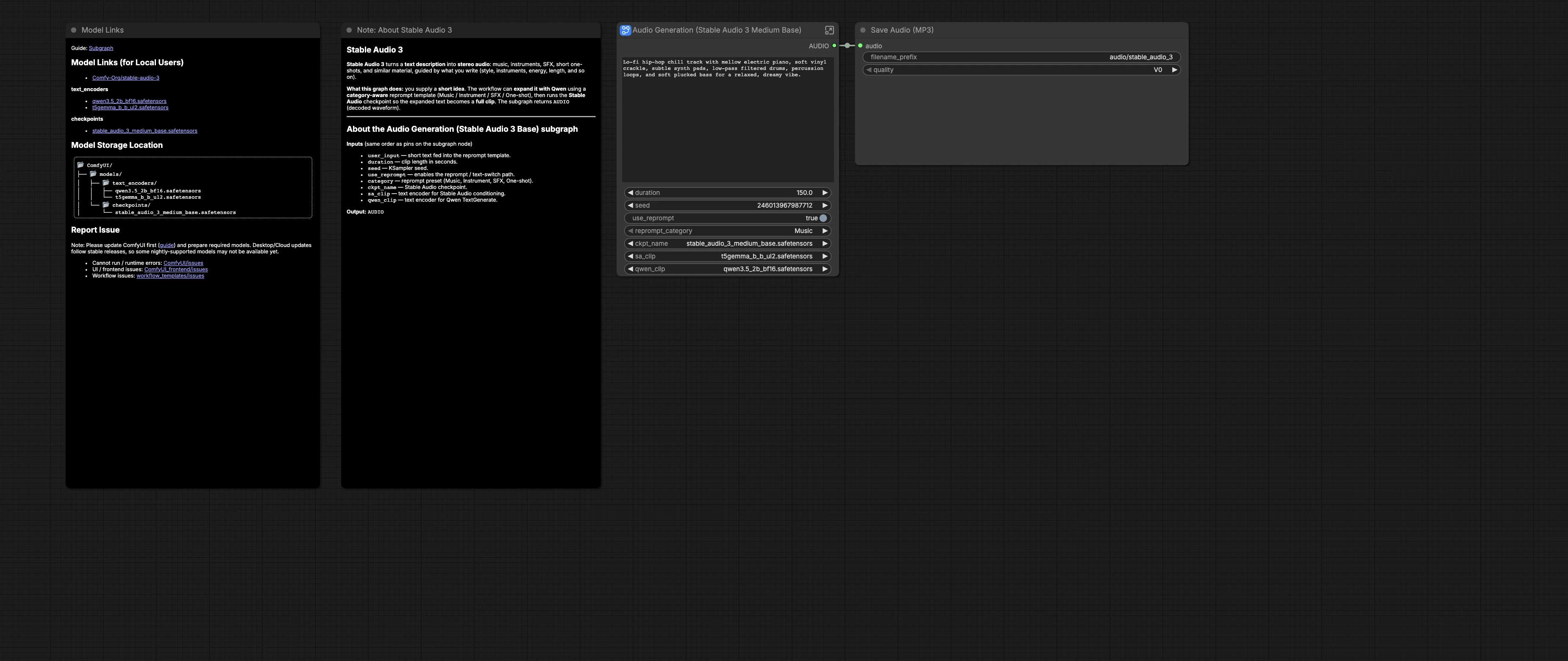Select next qwen_clip with right arrow
The height and width of the screenshot is (661, 1568).
[x=826, y=269]
